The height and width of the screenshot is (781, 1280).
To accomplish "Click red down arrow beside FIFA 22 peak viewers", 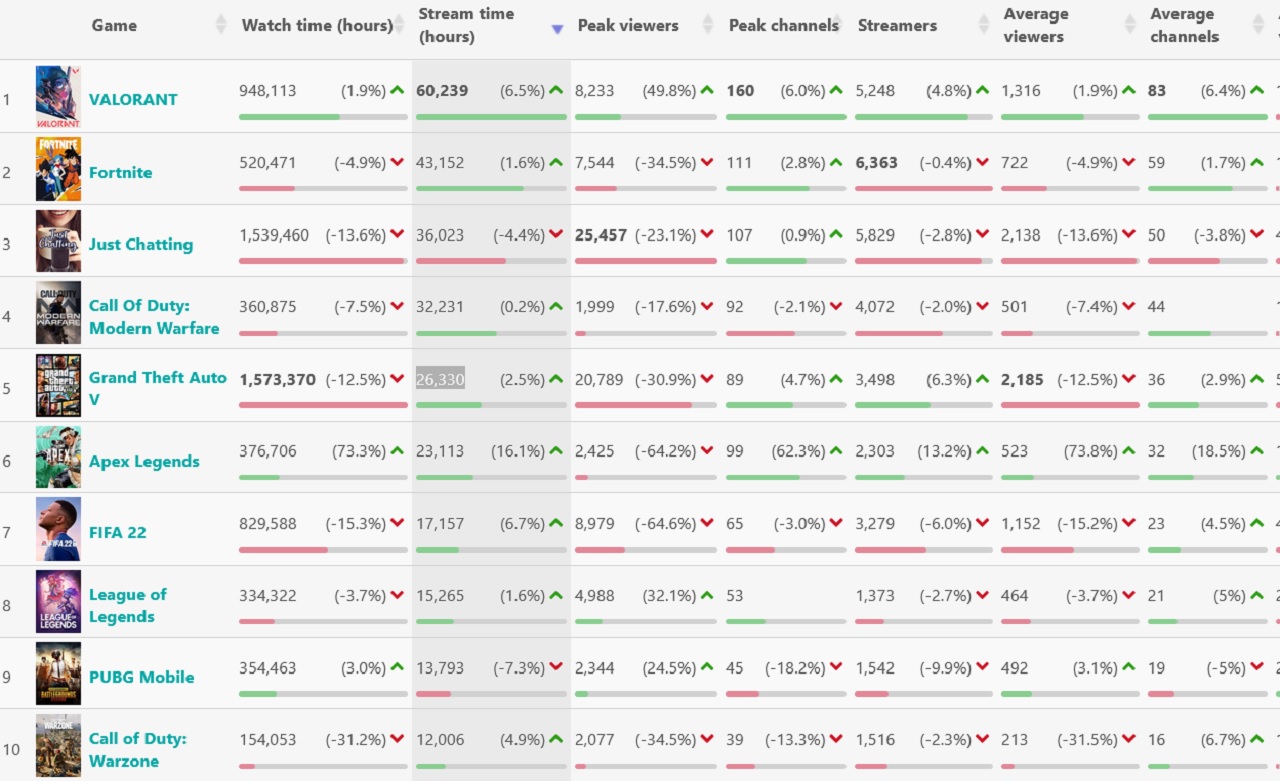I will tap(707, 524).
